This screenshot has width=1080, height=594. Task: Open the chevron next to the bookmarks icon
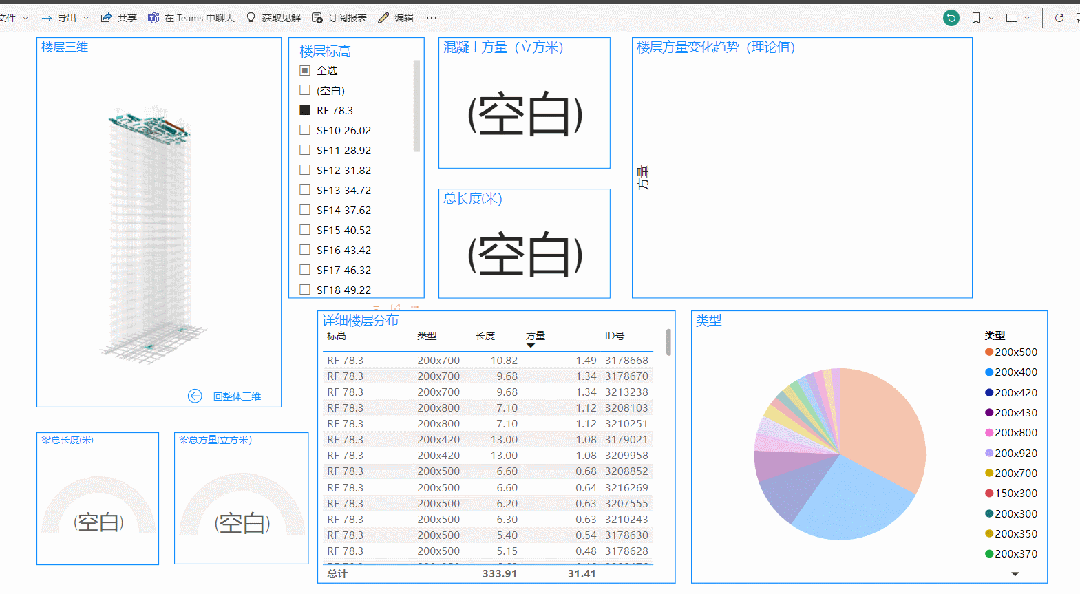click(993, 17)
